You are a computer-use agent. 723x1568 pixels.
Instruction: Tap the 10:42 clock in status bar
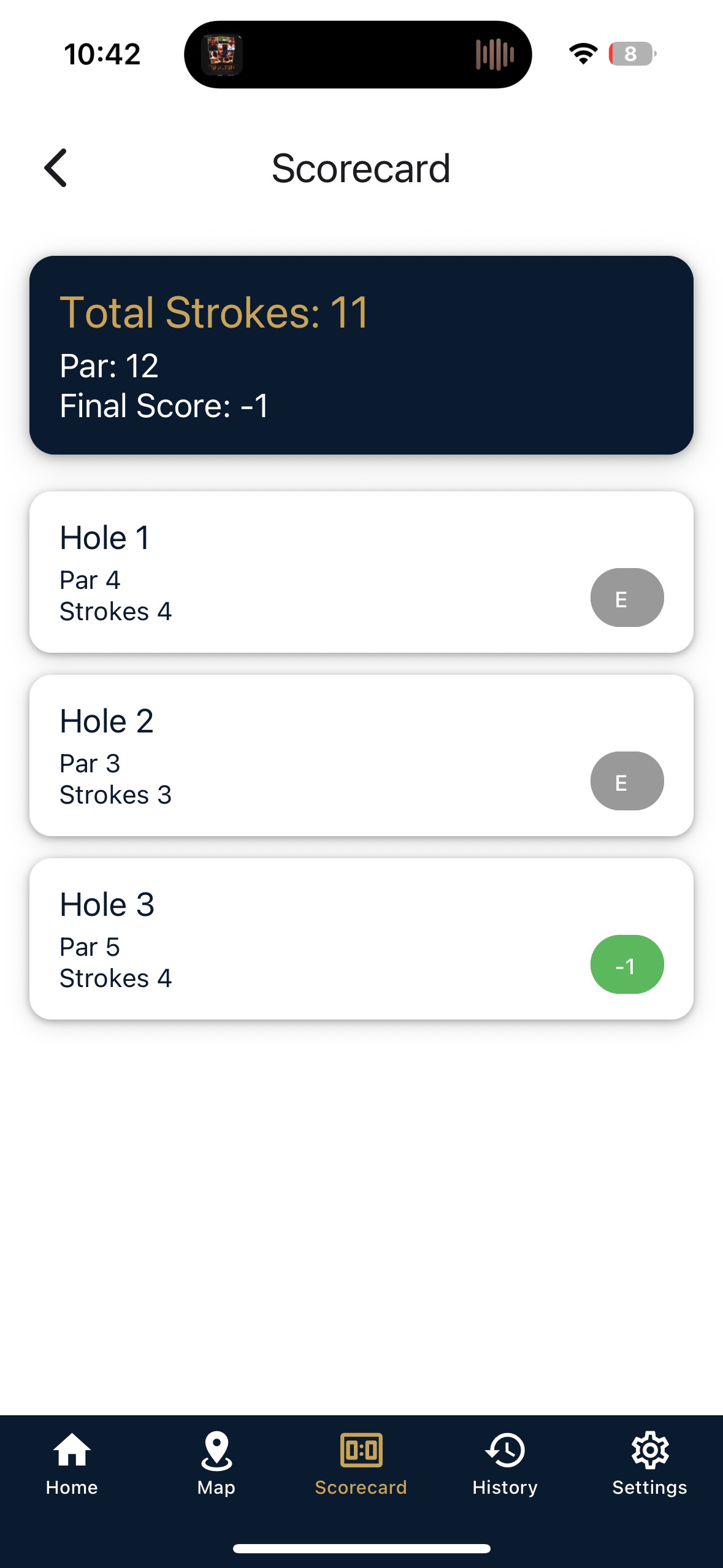coord(102,54)
